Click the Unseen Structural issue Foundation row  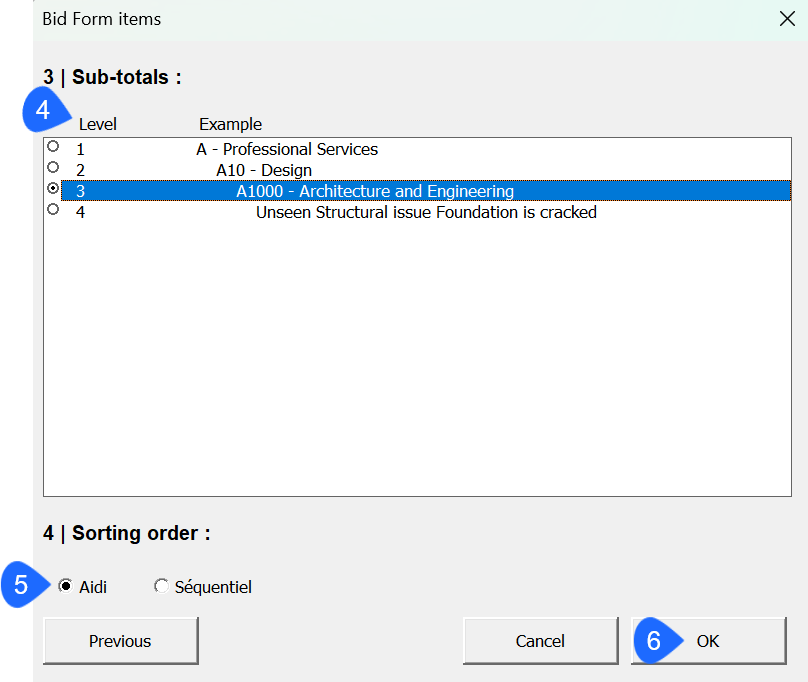pyautogui.click(x=426, y=212)
